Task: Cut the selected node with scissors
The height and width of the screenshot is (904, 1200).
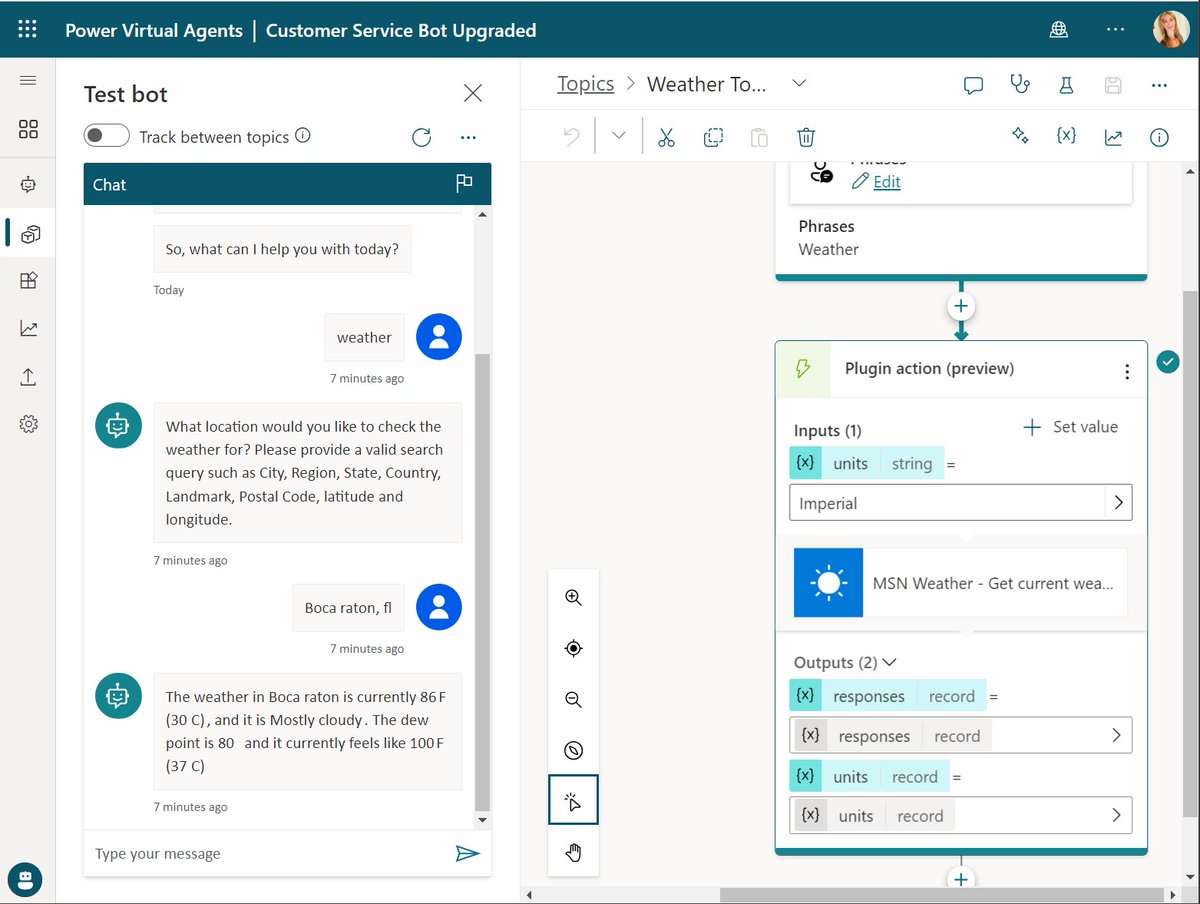Action: coord(667,137)
